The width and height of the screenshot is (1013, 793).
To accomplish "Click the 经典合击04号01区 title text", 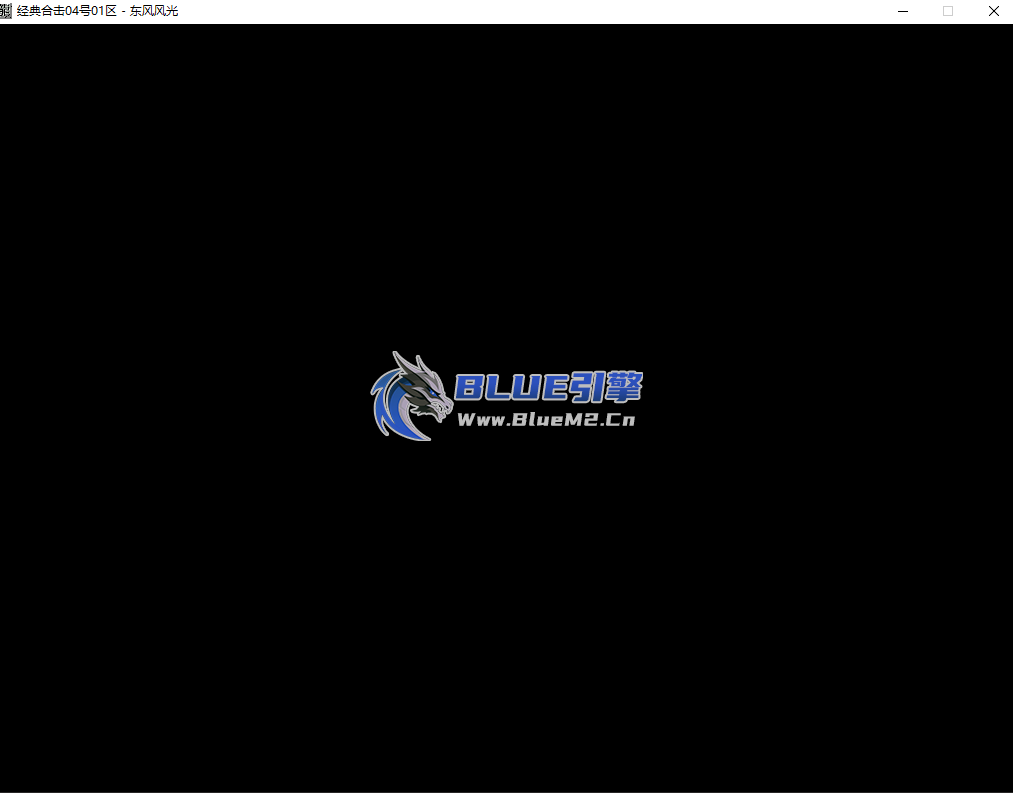I will [66, 11].
